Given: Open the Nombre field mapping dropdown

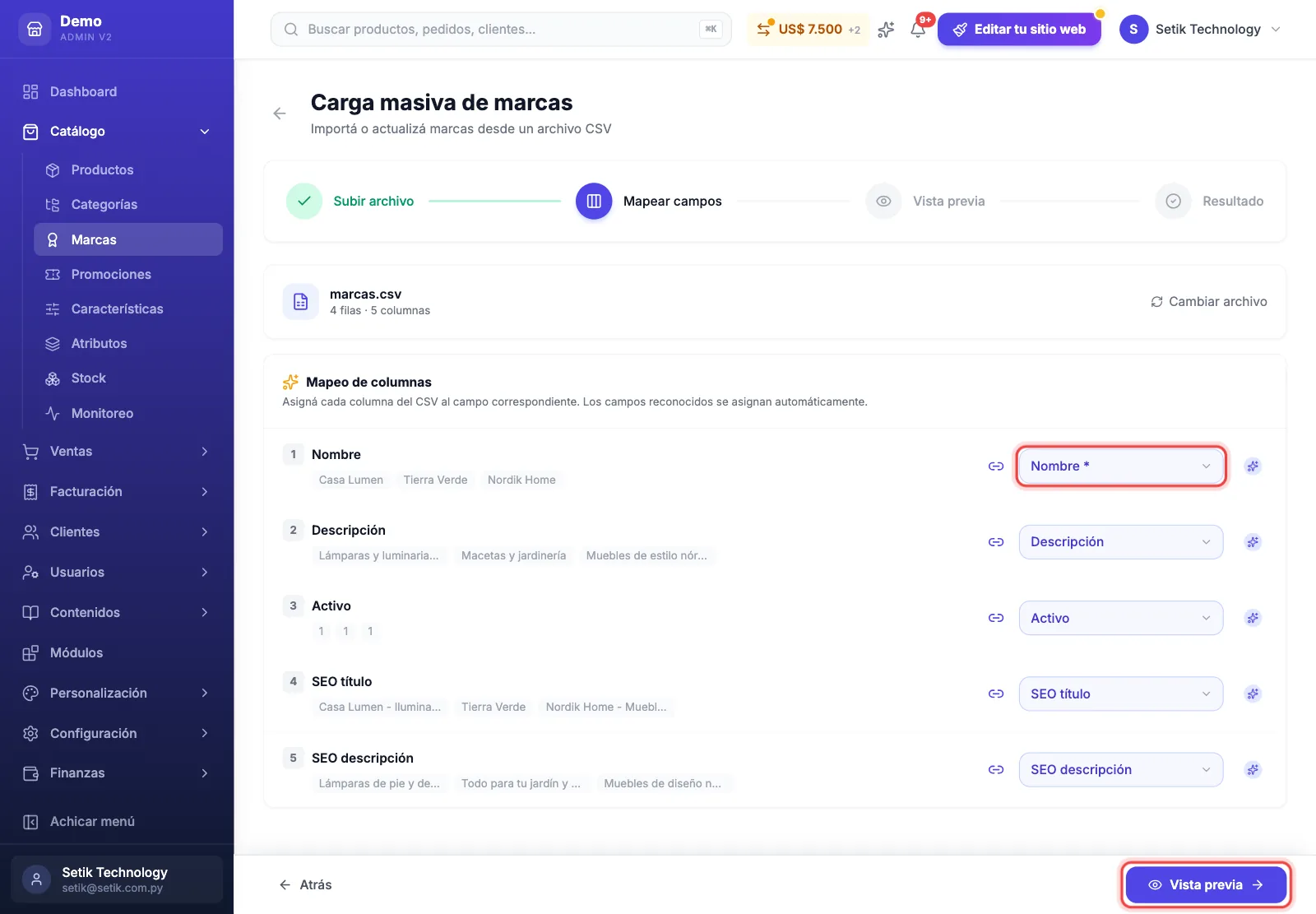Looking at the screenshot, I should click(1121, 466).
